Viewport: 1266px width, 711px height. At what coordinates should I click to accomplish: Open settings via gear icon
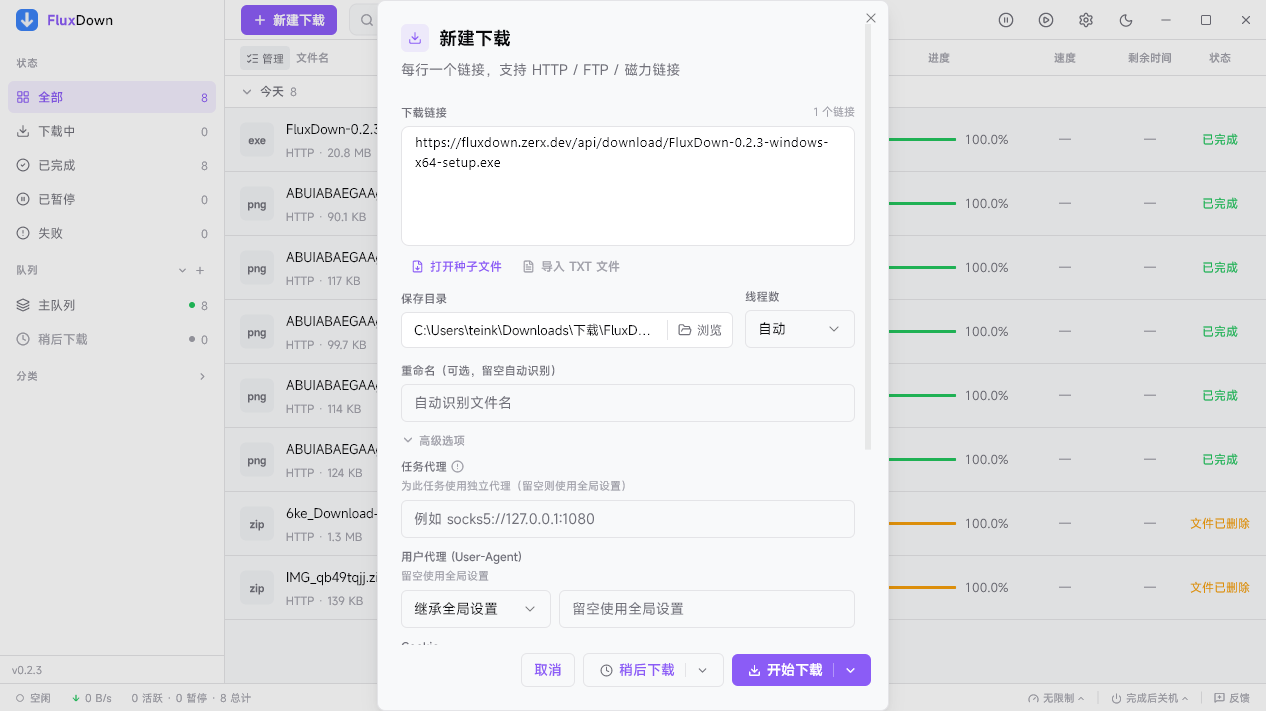1086,20
